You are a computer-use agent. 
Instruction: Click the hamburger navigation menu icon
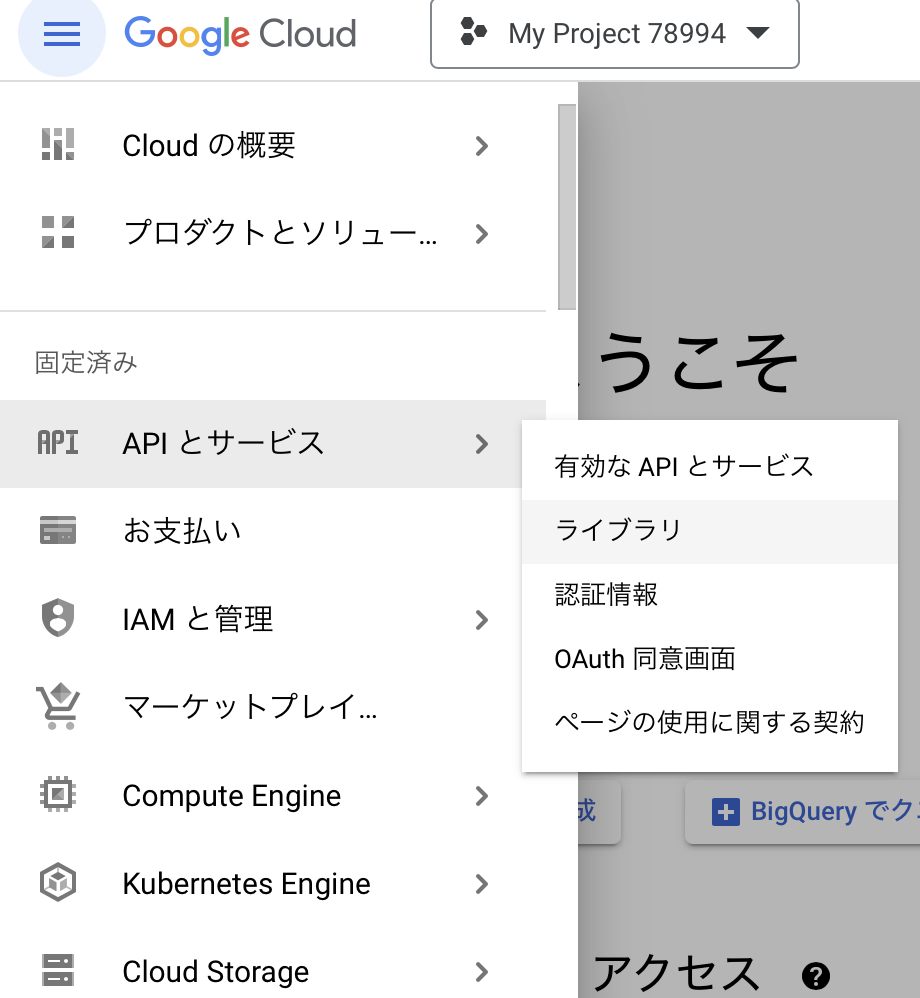coord(62,34)
